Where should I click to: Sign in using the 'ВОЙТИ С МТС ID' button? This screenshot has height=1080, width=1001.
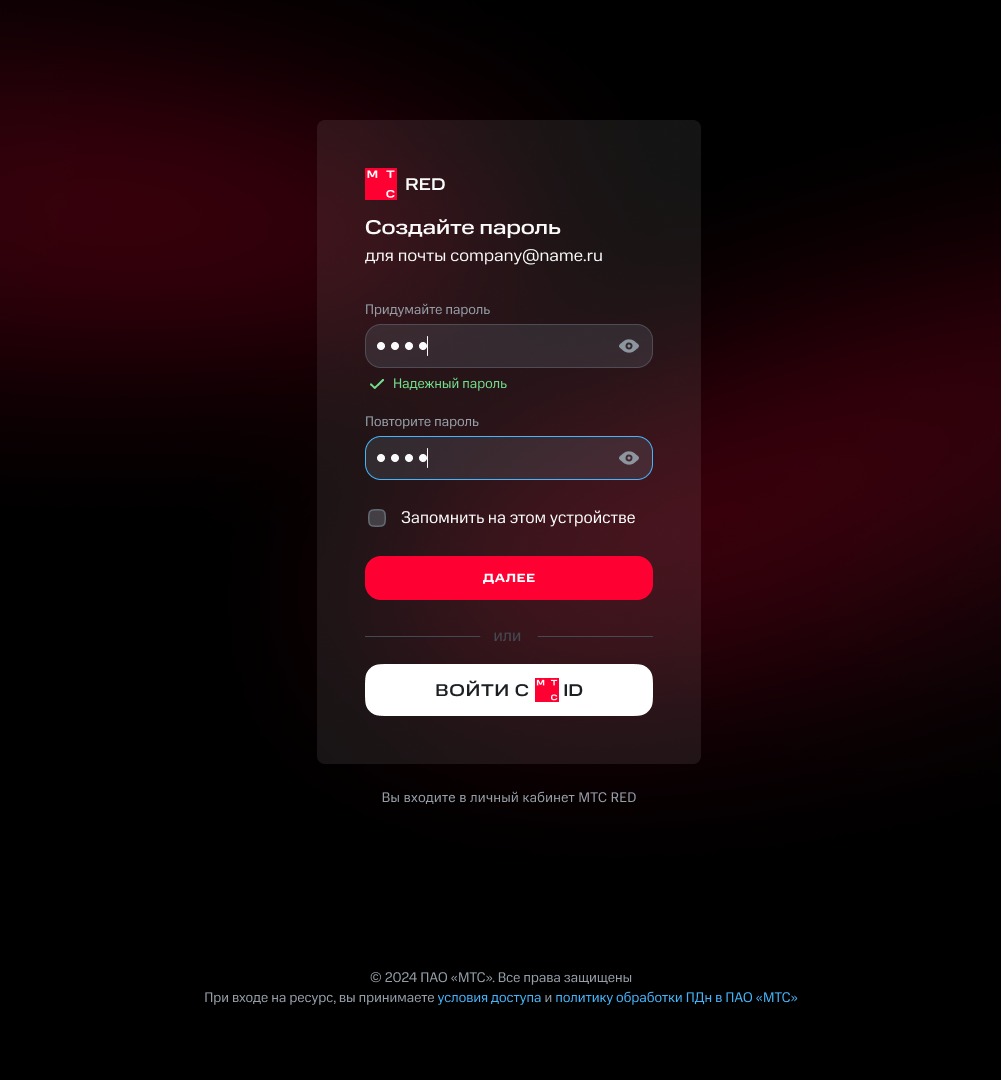(508, 690)
